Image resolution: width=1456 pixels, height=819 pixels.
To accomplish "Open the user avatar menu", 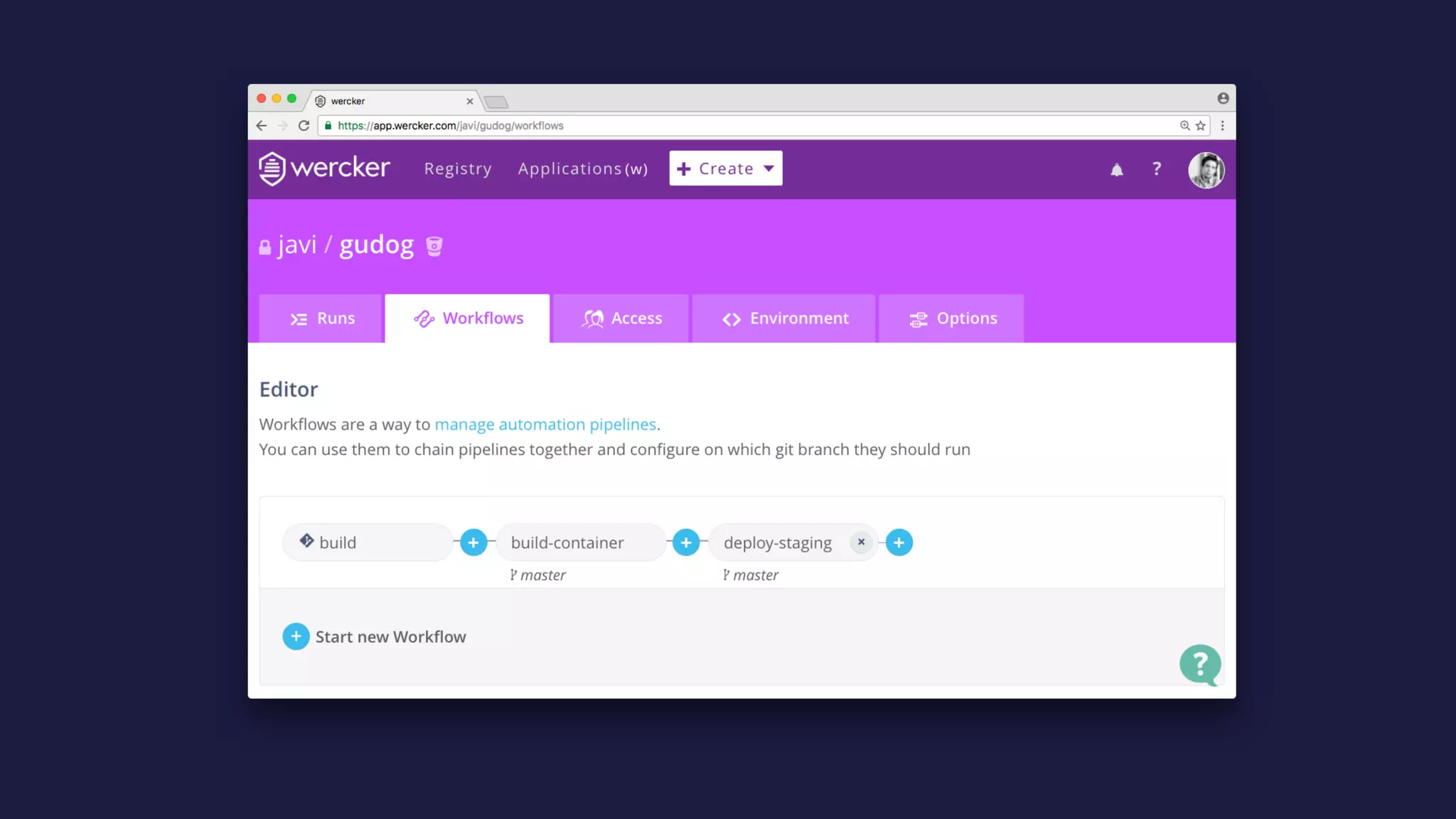I will (1206, 170).
